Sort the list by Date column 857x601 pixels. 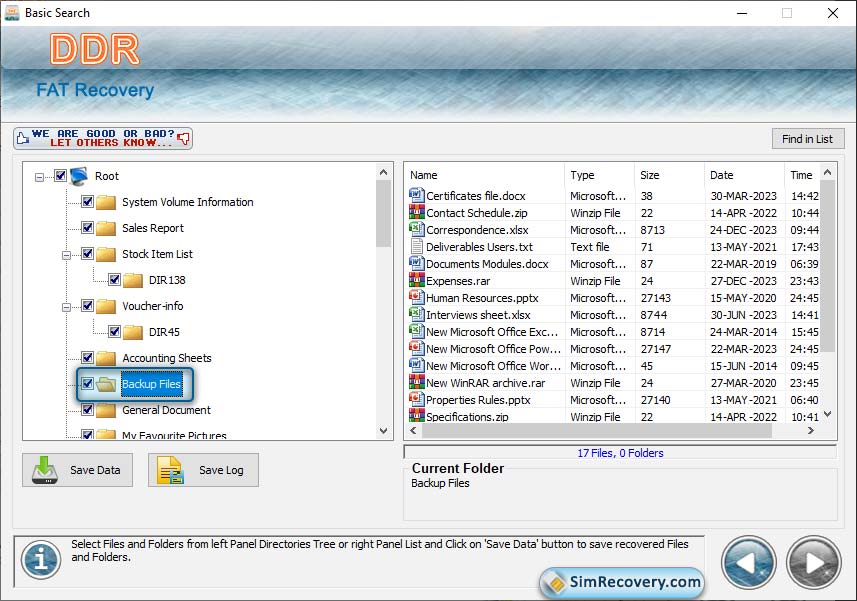[x=744, y=175]
